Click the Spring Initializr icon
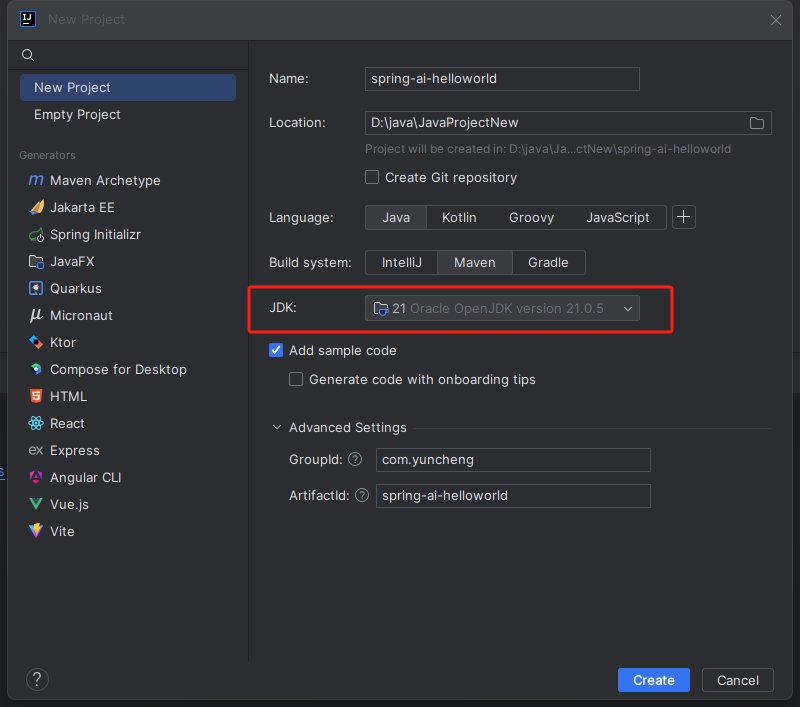 [x=36, y=234]
